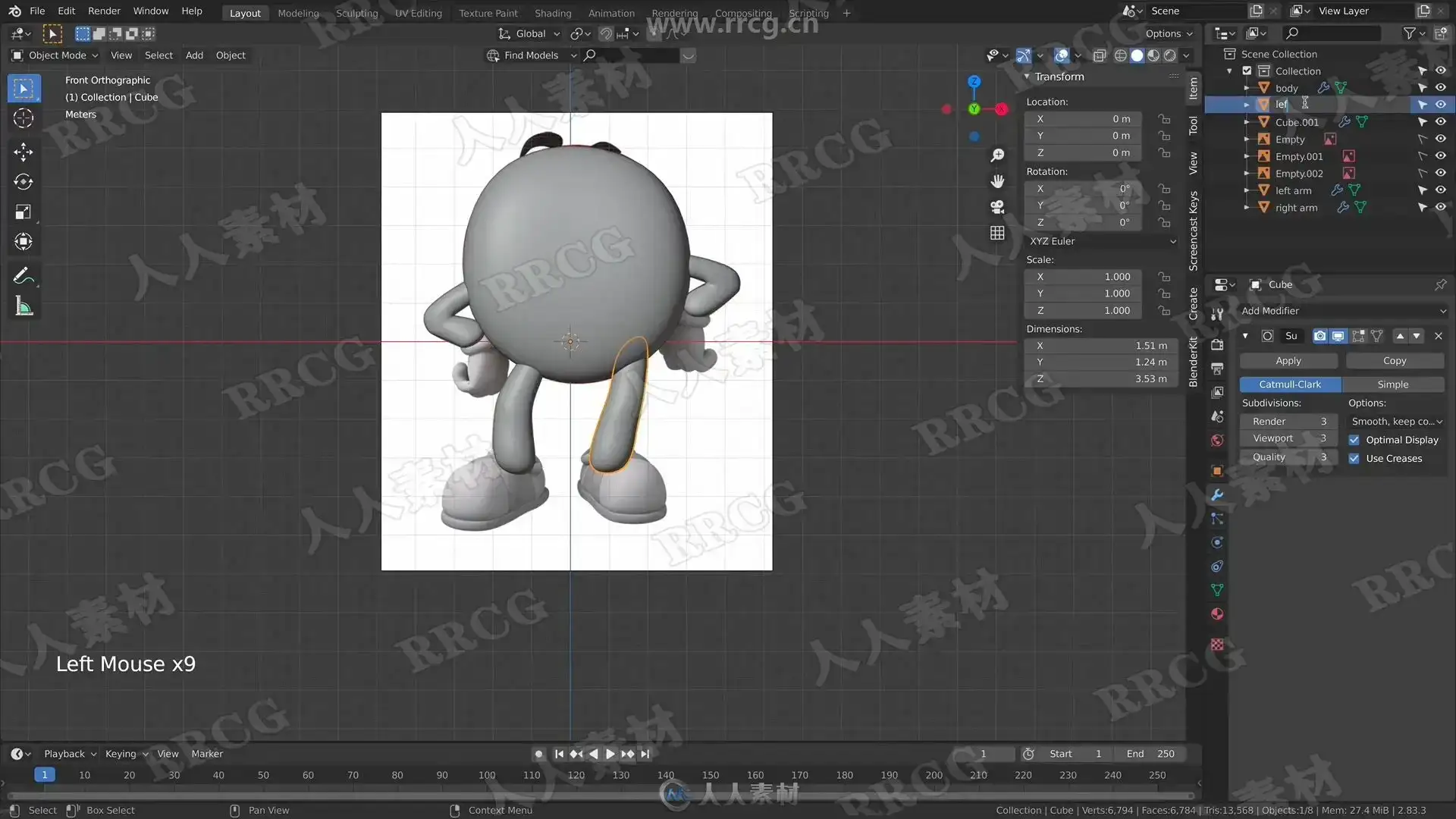Click the camera view icon in viewport
This screenshot has width=1456, height=819.
click(x=997, y=207)
